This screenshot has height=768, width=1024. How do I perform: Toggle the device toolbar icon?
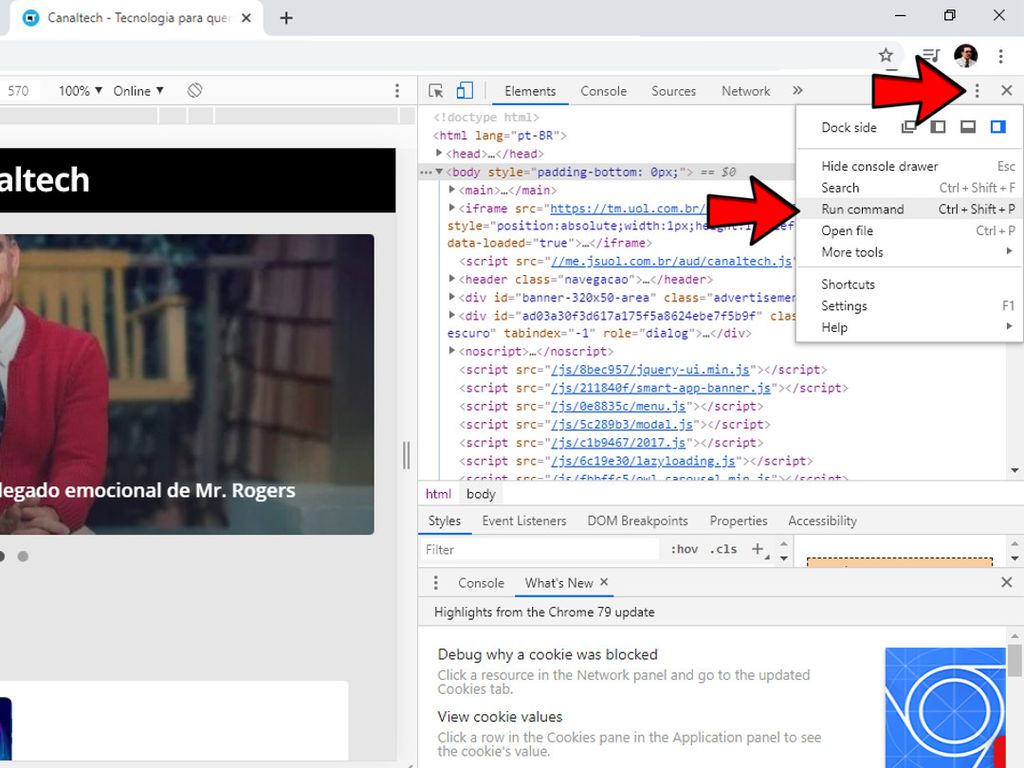(465, 91)
